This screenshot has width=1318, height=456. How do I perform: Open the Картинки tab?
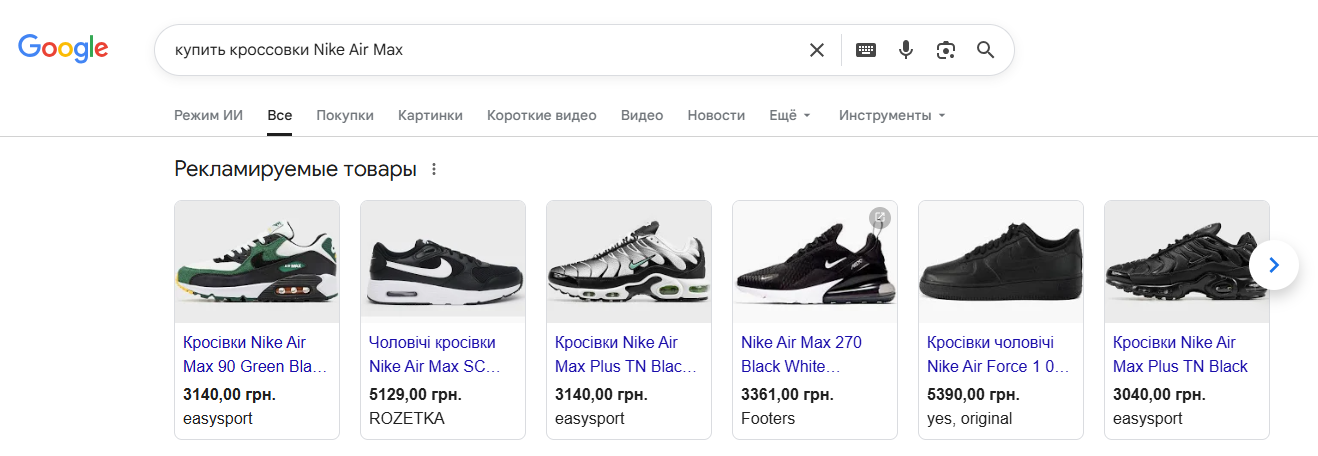click(430, 115)
